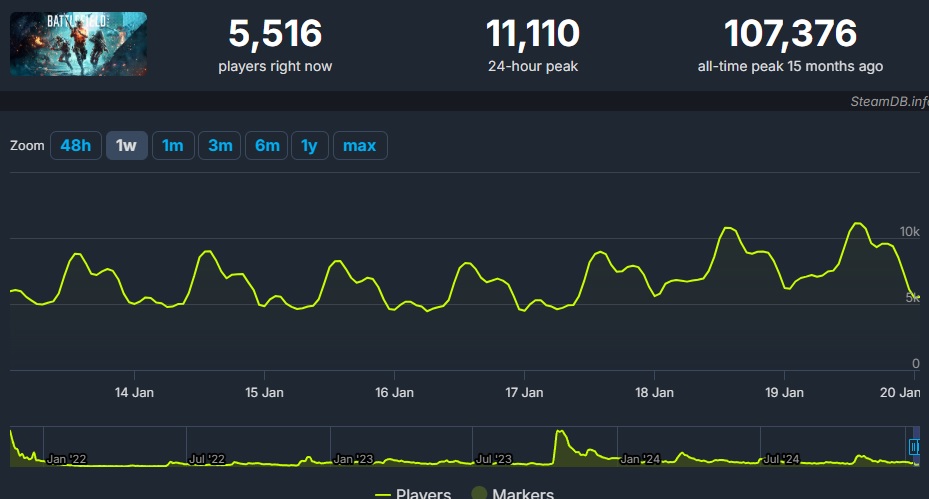Screen dimensions: 929x499
Task: Toggle the Players series in the legend
Action: [x=413, y=493]
